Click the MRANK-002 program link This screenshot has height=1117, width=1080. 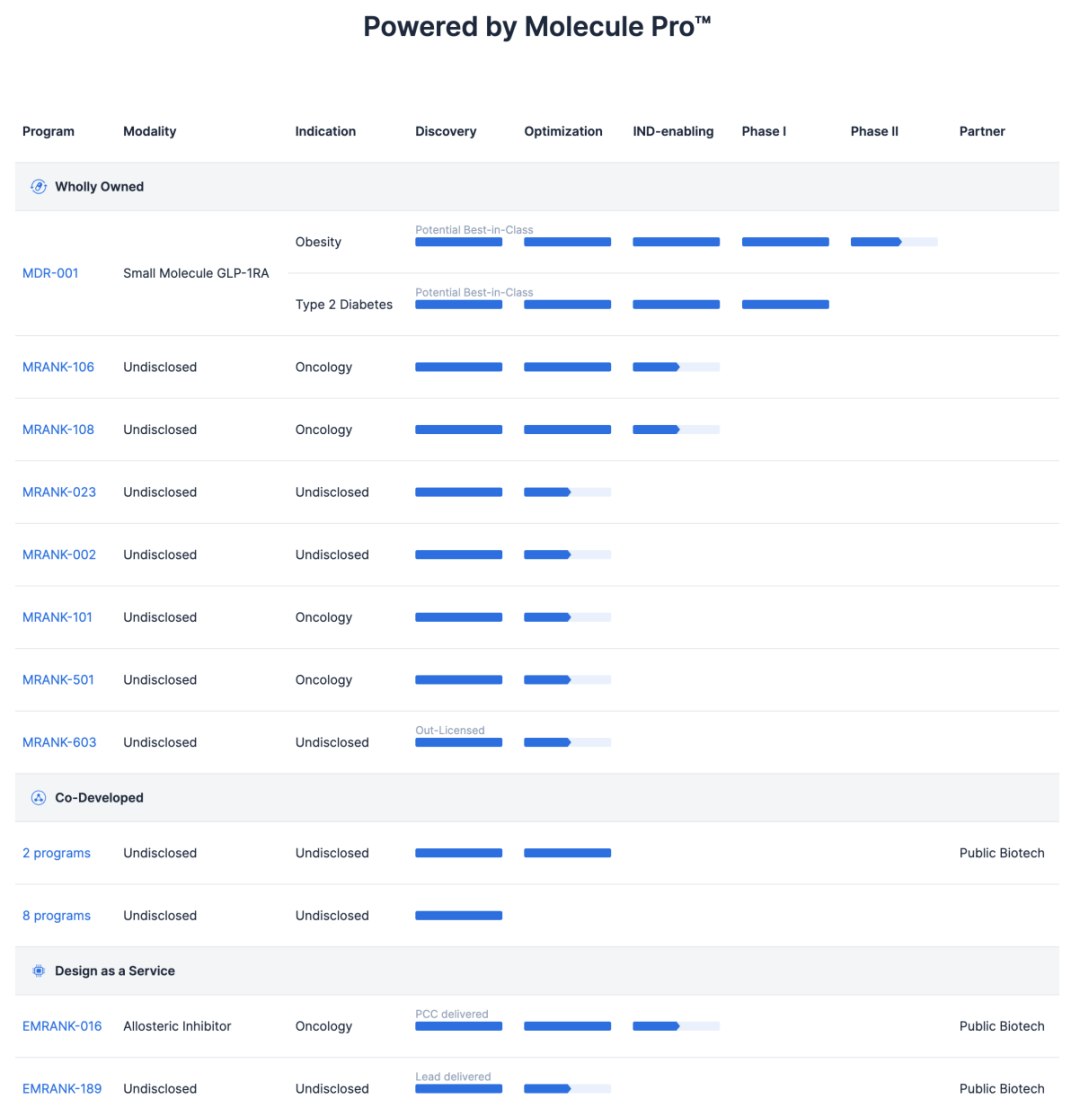[59, 555]
